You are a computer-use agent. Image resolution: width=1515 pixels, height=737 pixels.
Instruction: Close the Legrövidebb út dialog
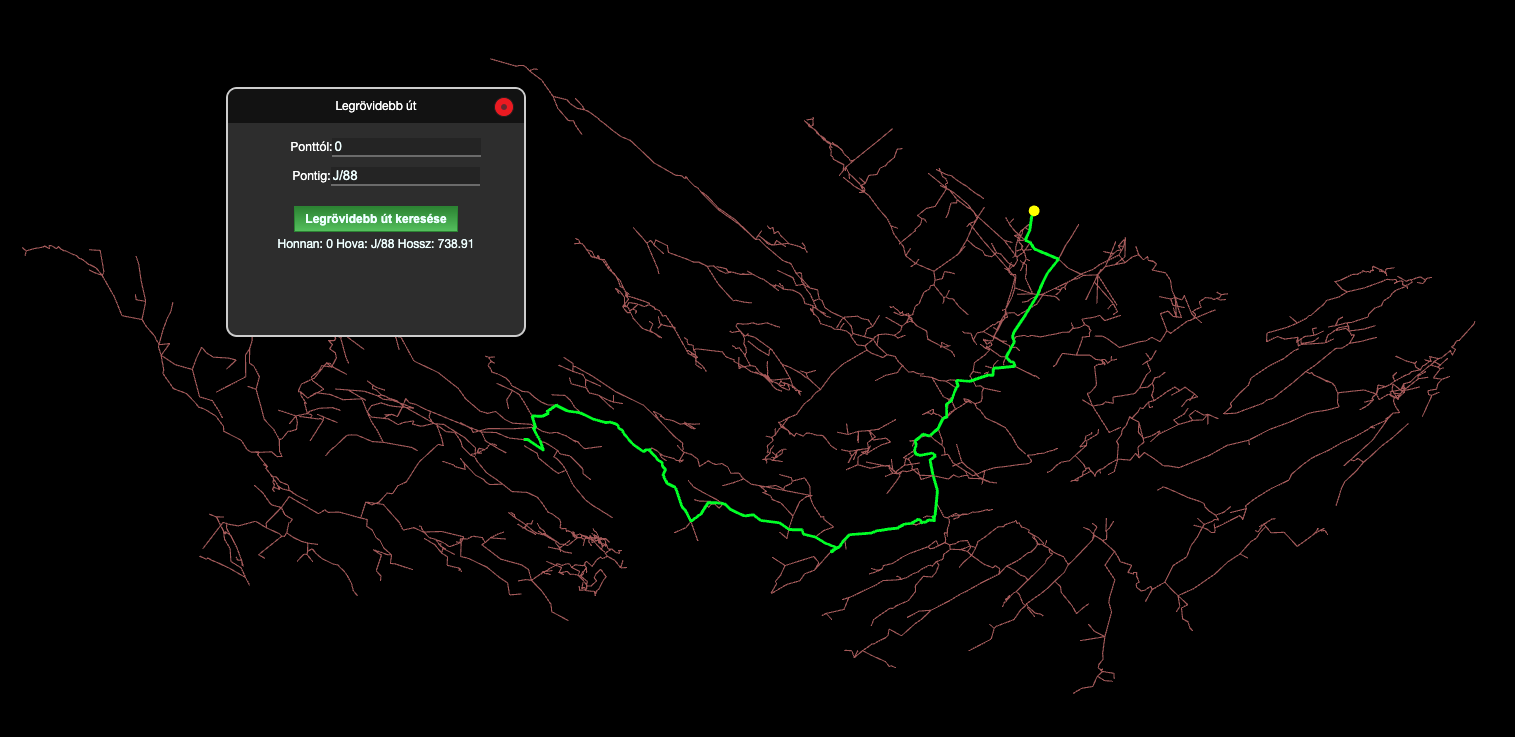(x=504, y=106)
